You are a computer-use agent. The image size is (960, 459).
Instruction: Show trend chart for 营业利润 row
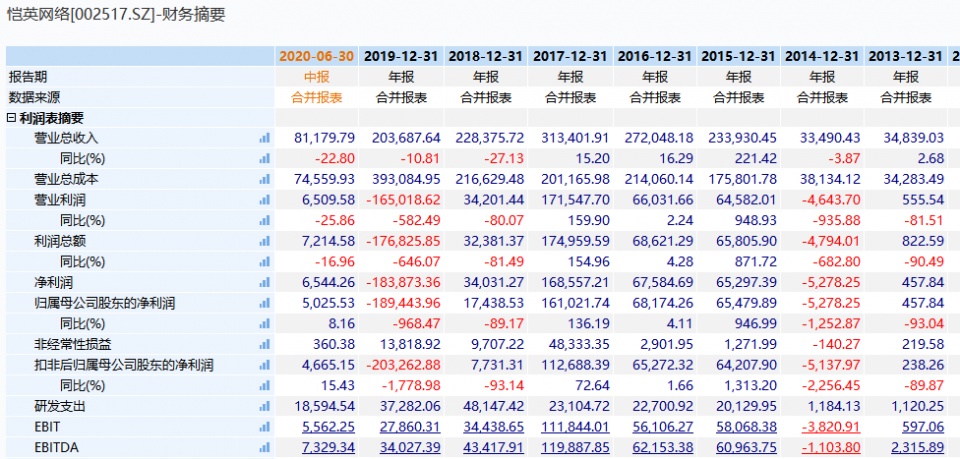pyautogui.click(x=265, y=200)
